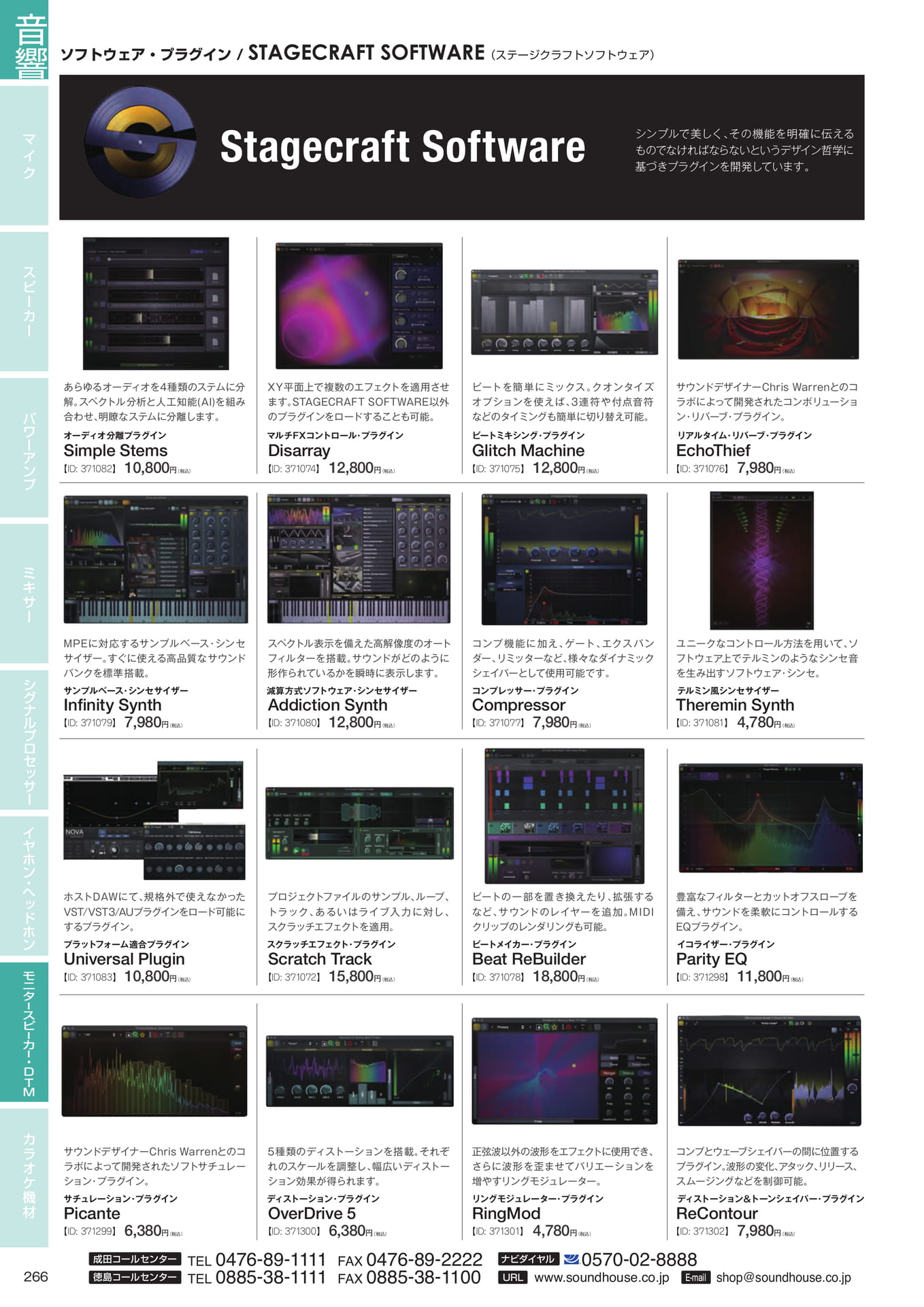Click the Parity EQ product name

click(x=712, y=959)
